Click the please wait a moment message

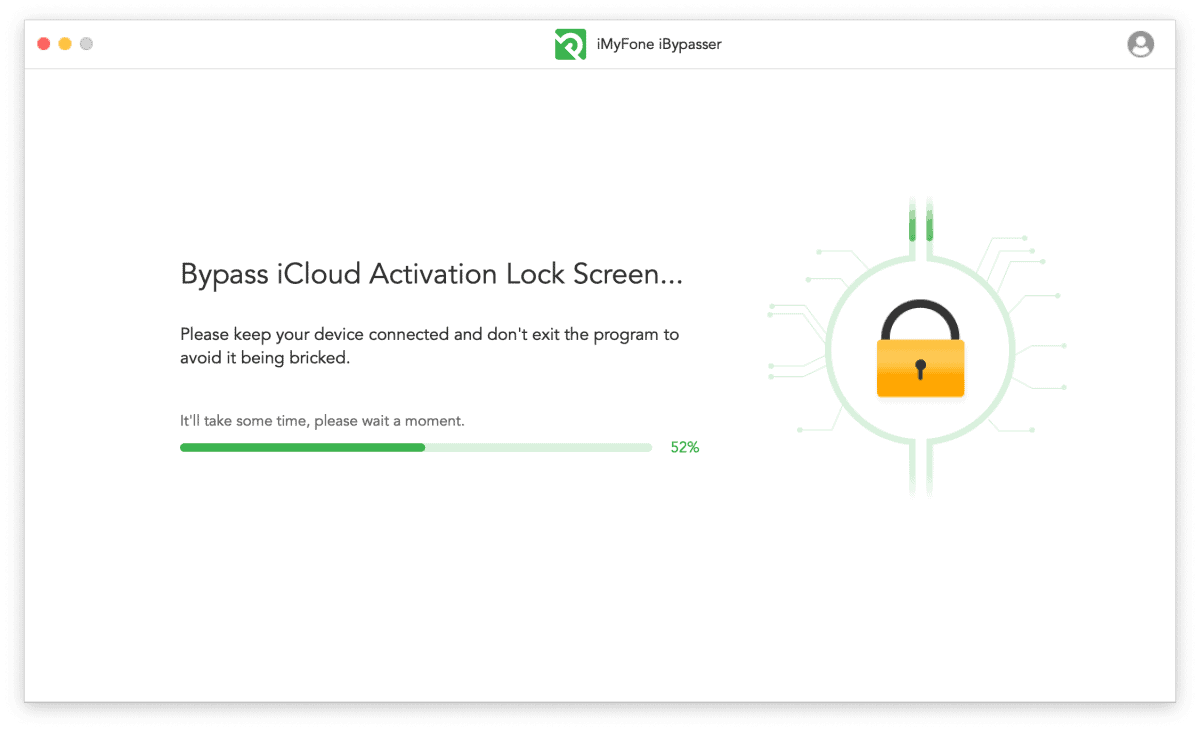322,421
